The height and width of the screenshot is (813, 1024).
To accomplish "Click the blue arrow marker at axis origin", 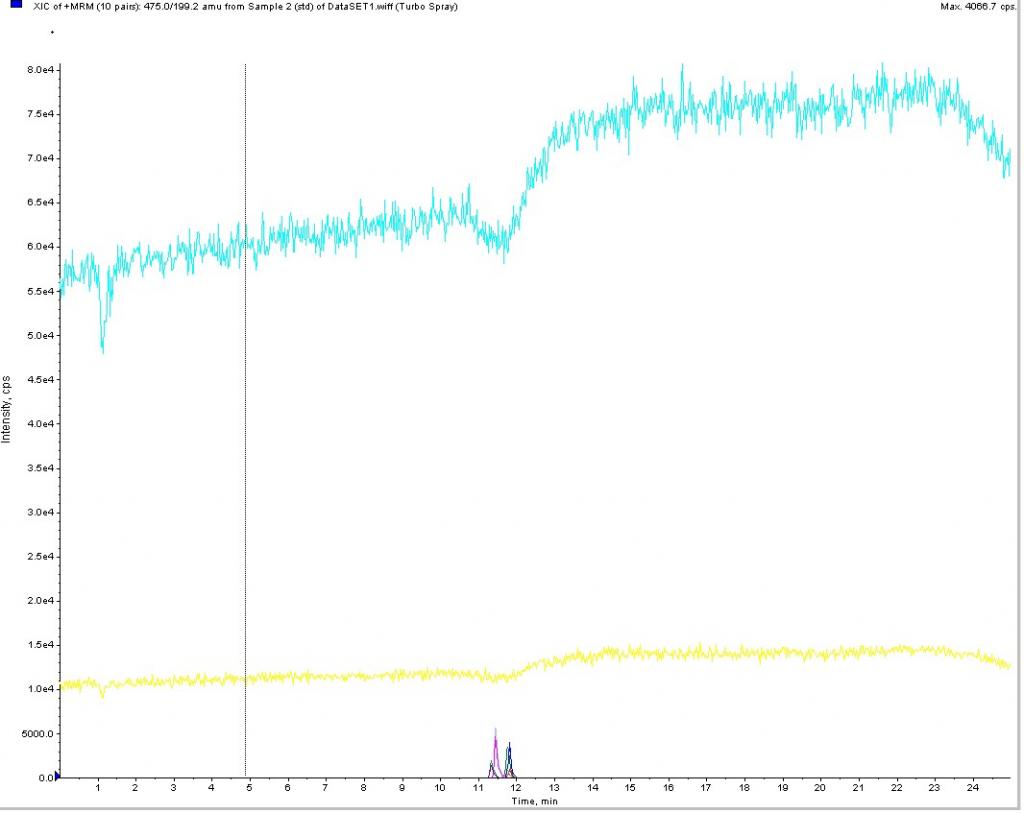I will (x=57, y=776).
